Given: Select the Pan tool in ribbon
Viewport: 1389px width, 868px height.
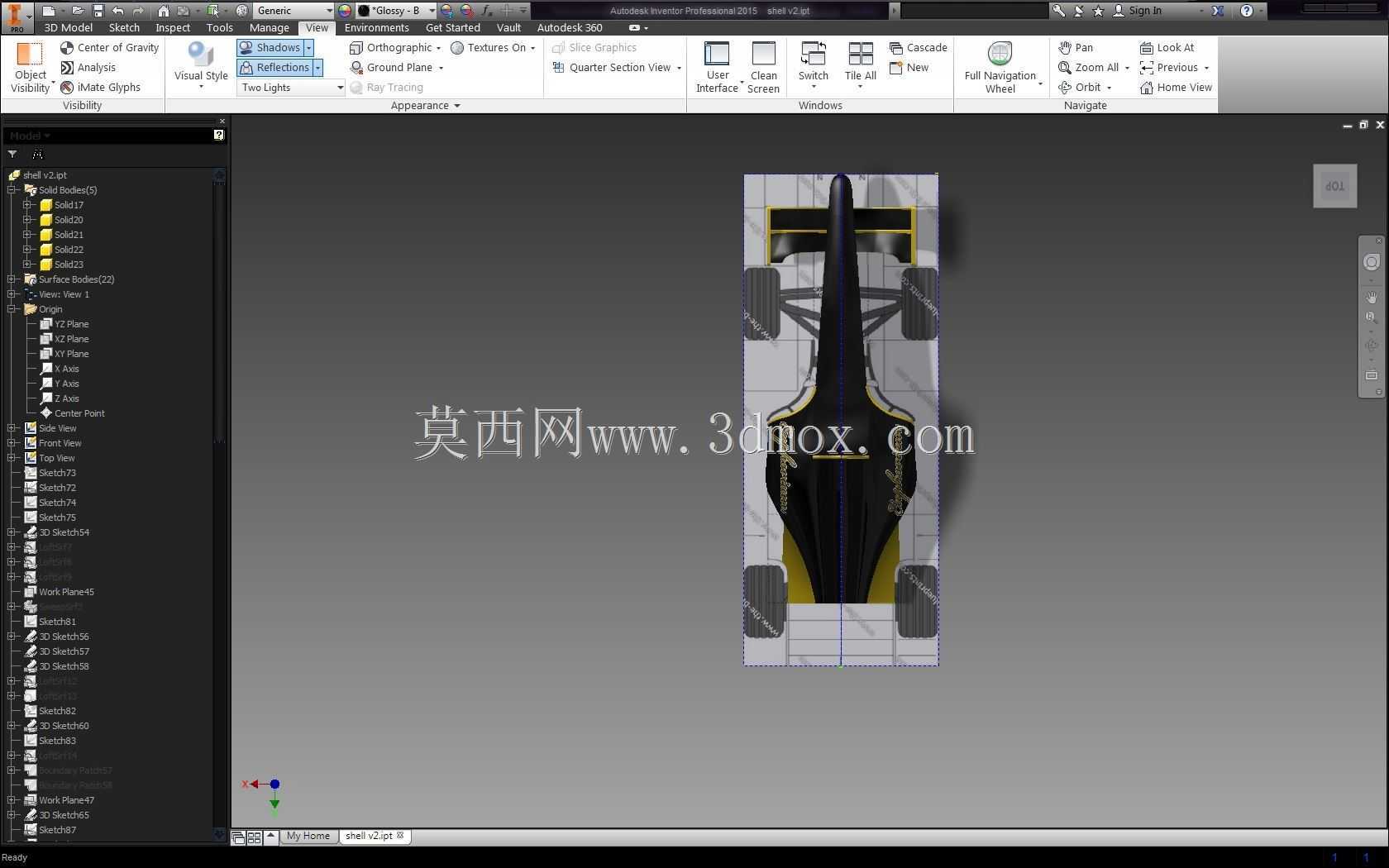Looking at the screenshot, I should click(x=1076, y=48).
